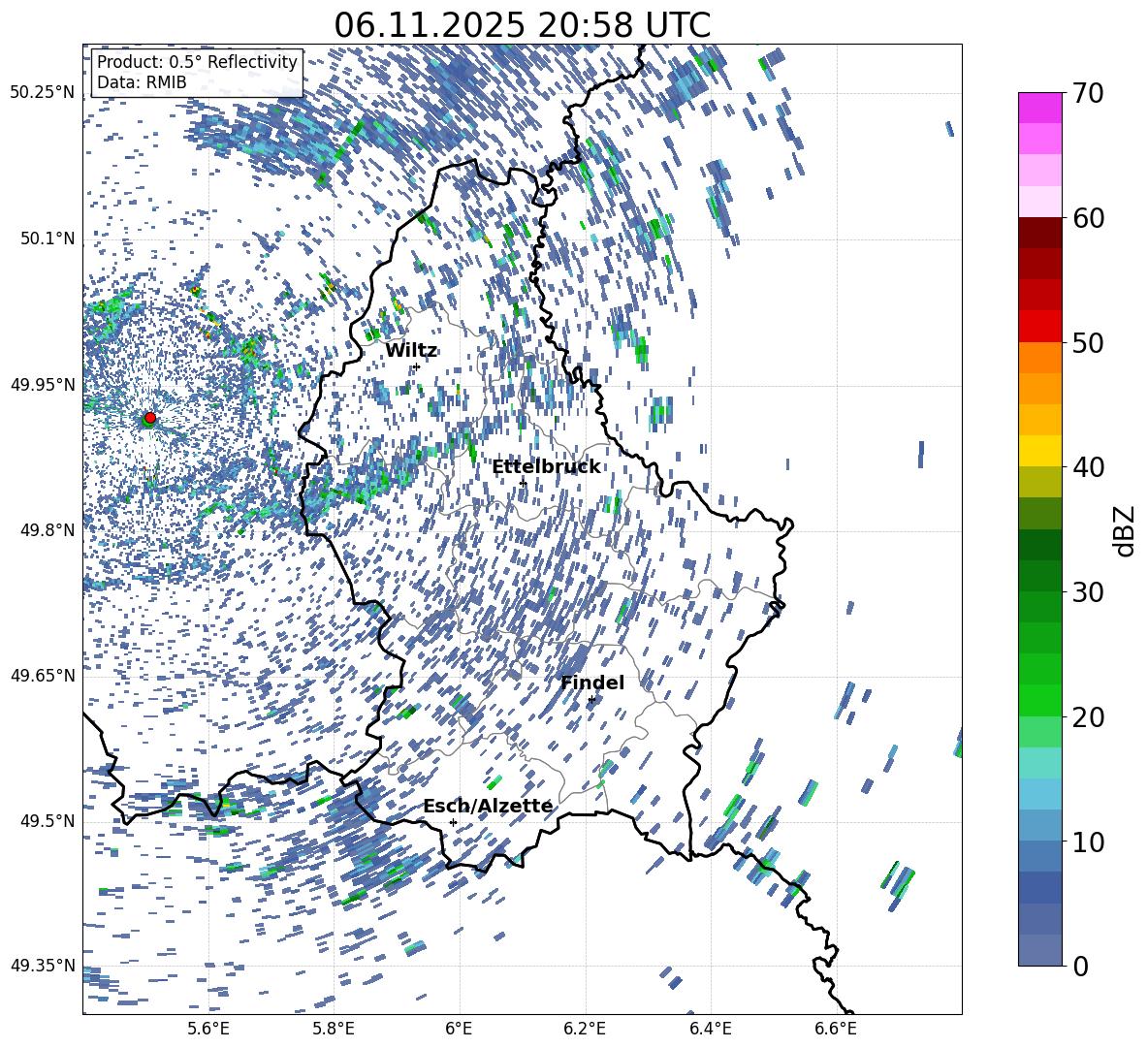Click the red radar site marker

pos(150,418)
